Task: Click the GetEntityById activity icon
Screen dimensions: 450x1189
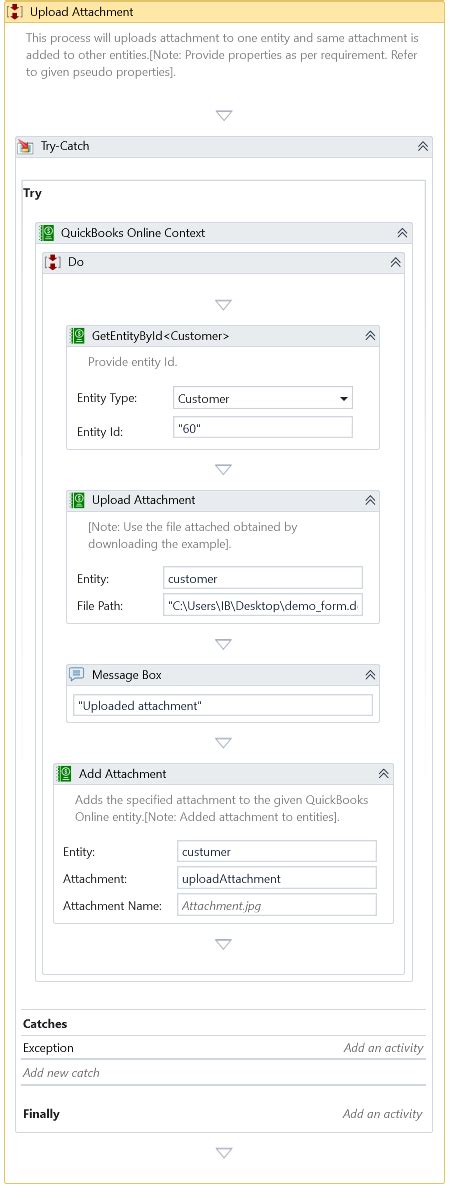Action: pos(77,336)
